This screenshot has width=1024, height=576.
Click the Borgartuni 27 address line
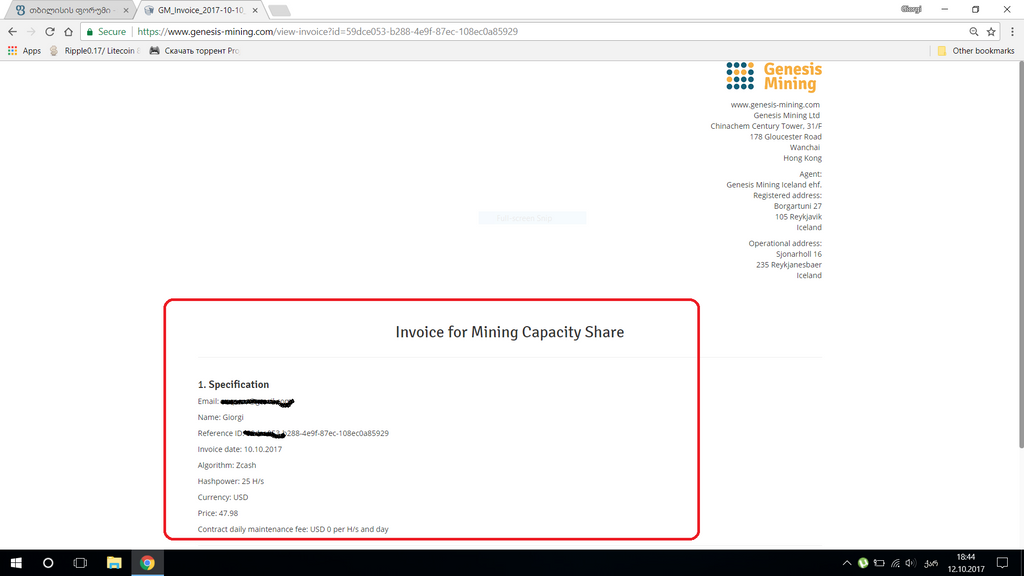(797, 206)
